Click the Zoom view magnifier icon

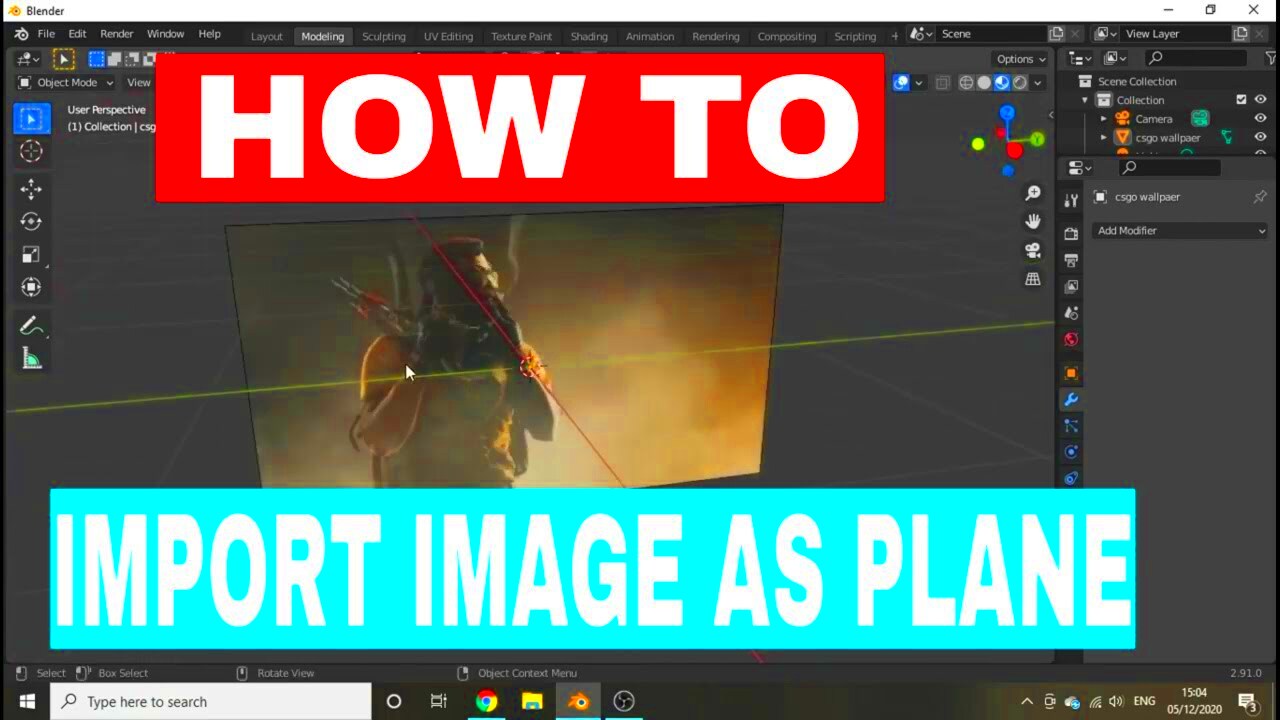pos(1033,193)
